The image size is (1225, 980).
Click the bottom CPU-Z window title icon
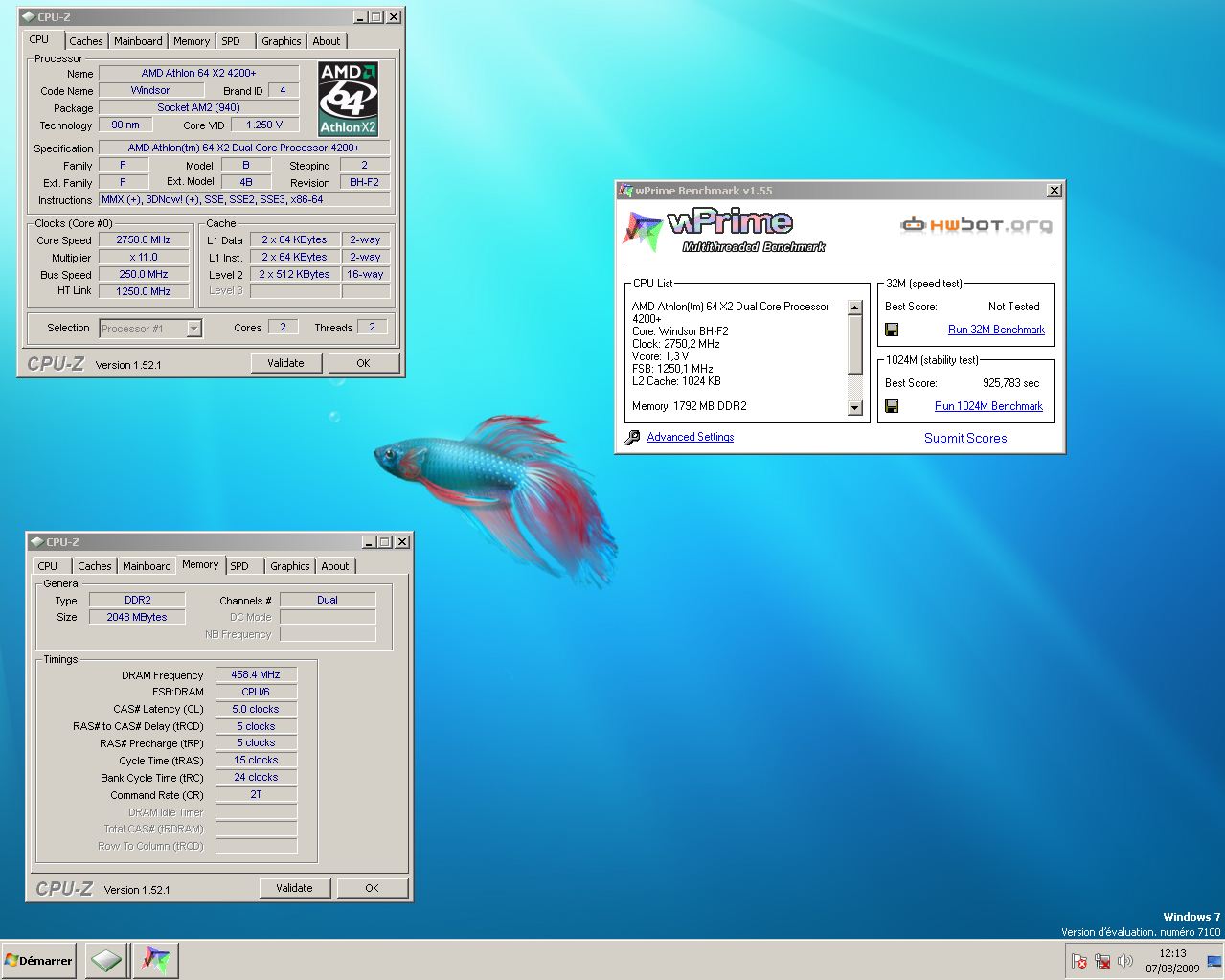pyautogui.click(x=36, y=542)
